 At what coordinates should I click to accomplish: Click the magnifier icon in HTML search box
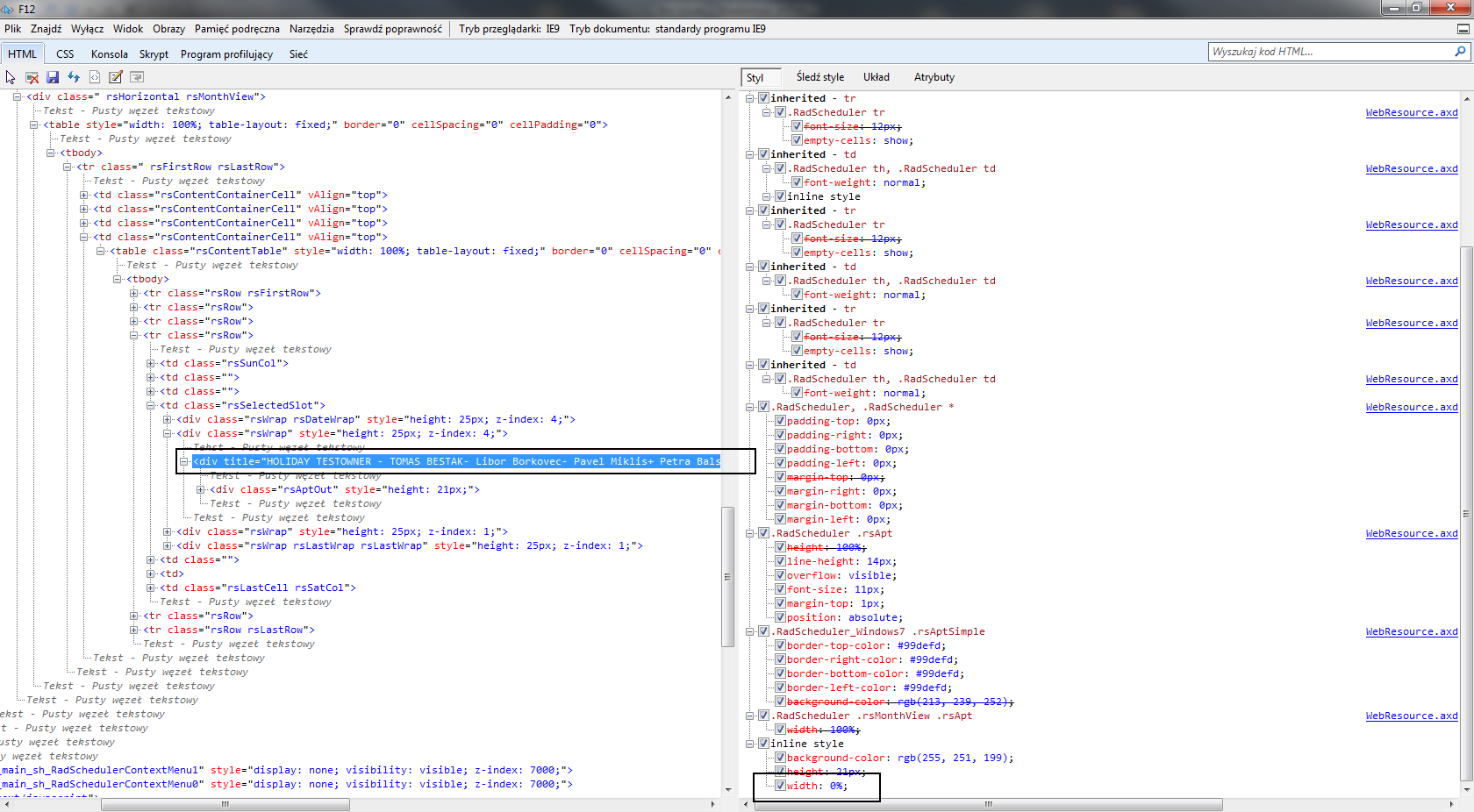click(x=1460, y=52)
